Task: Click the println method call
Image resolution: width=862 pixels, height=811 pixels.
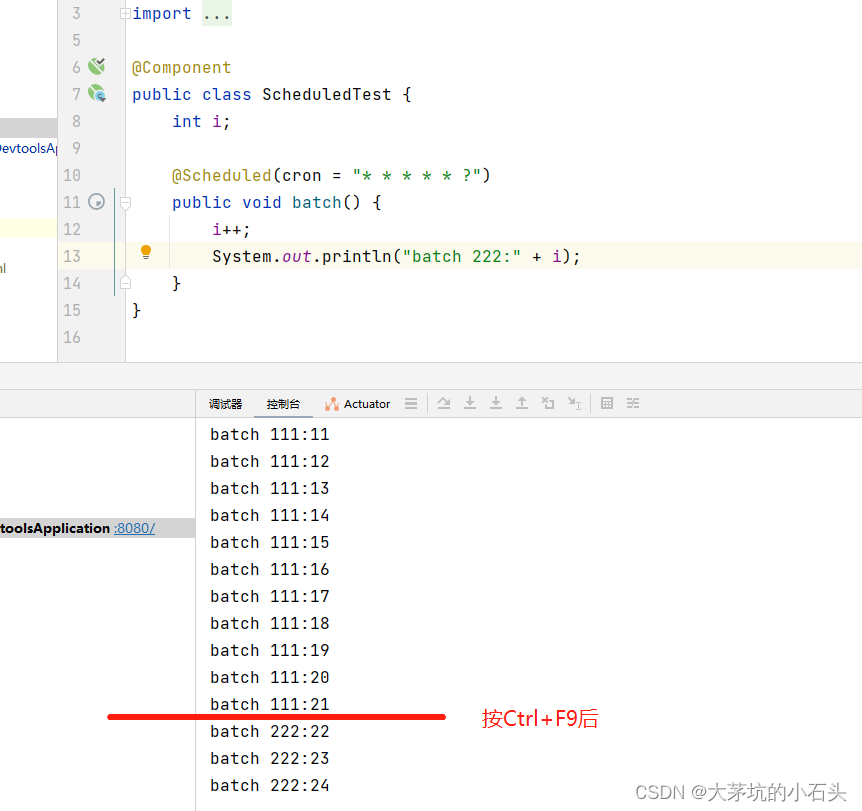Action: point(356,256)
